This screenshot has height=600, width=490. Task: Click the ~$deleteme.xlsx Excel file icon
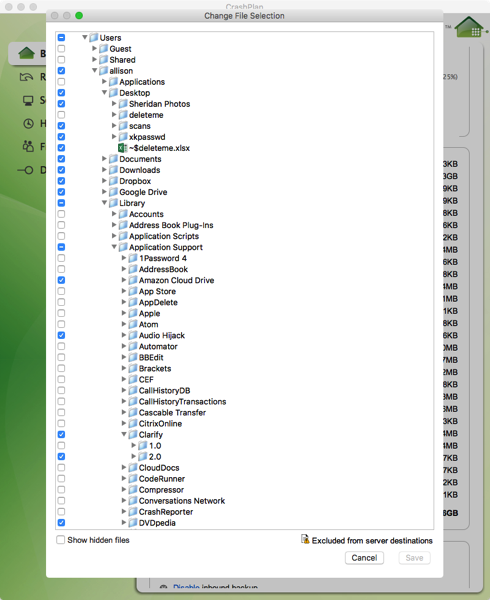coord(122,148)
